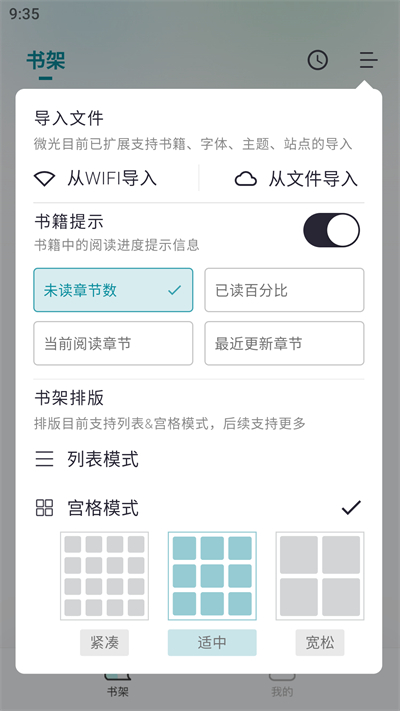Choose 最近更新章节 hint option

pos(284,343)
